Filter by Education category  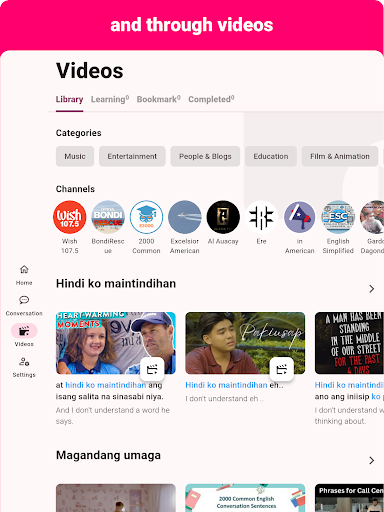pyautogui.click(x=271, y=156)
